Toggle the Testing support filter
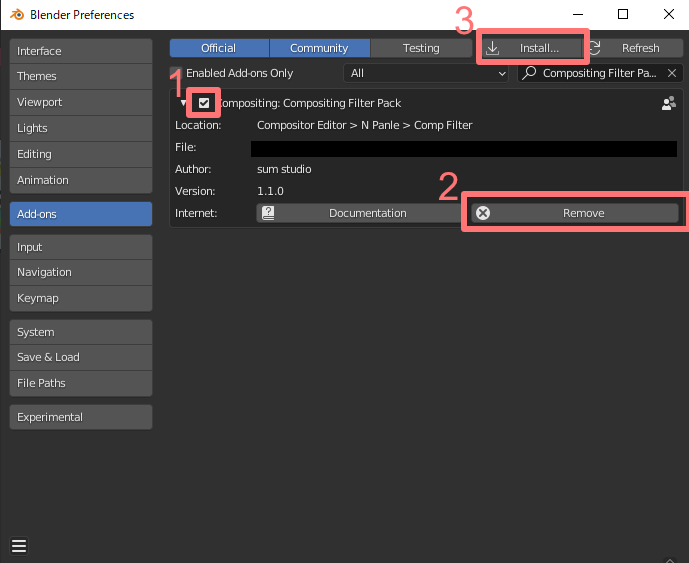 click(x=421, y=48)
